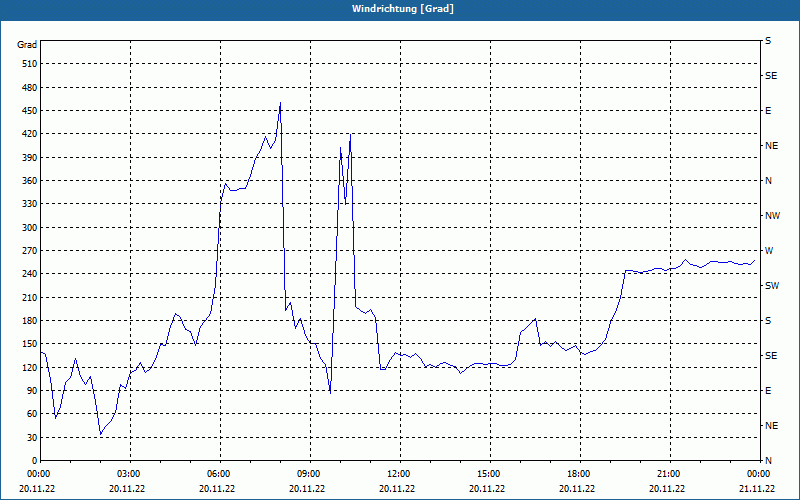Pick the 18:00 time label
800x500 pixels.
tap(580, 474)
